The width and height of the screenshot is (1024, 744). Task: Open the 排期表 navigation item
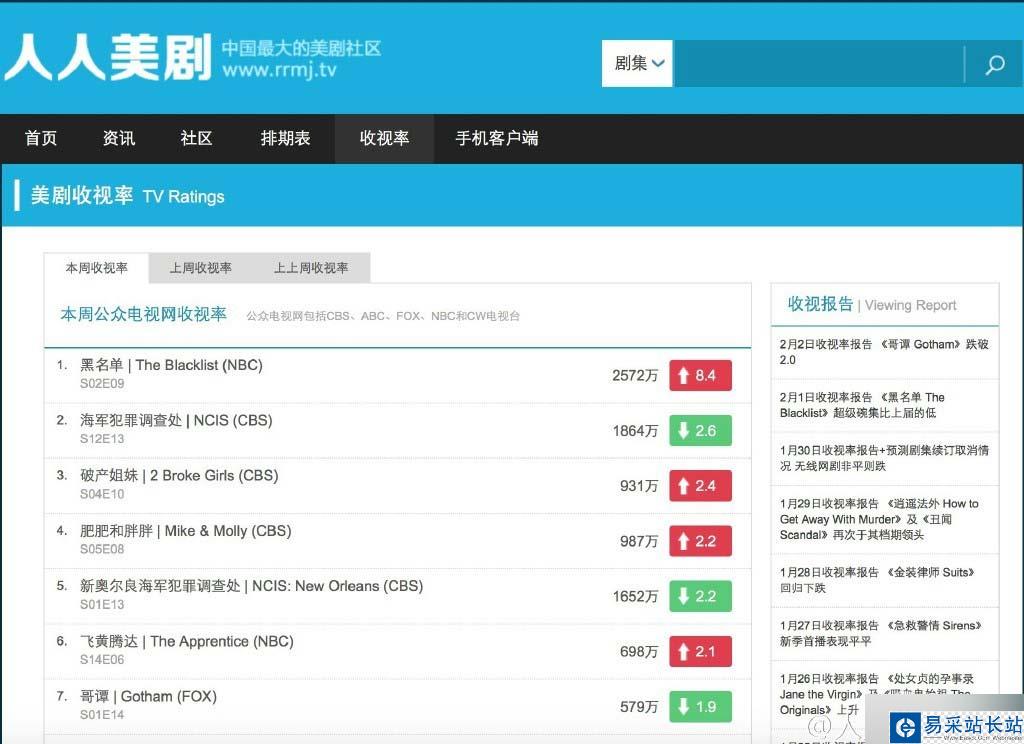click(x=285, y=138)
